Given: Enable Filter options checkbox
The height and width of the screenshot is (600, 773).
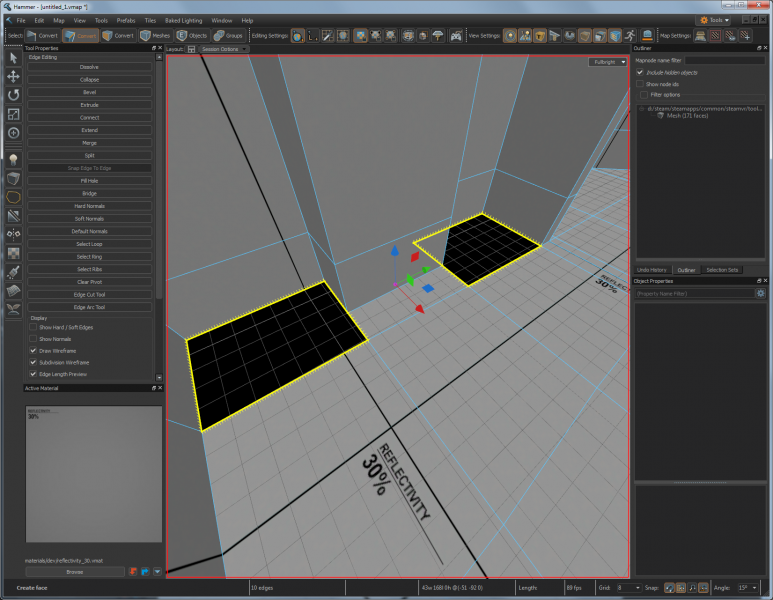Looking at the screenshot, I should point(644,95).
